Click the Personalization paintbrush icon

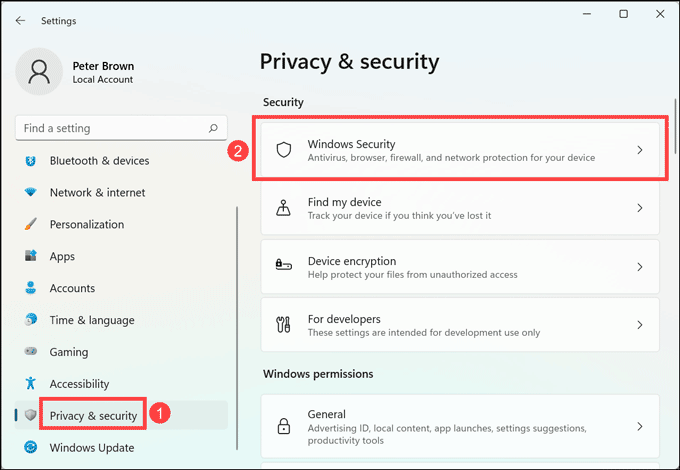tap(31, 225)
